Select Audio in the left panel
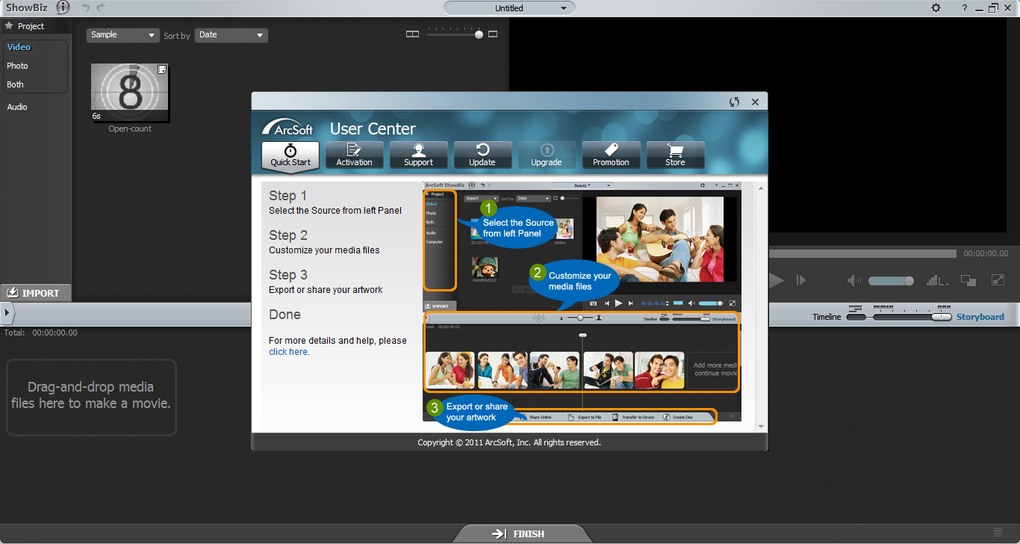1020x544 pixels. [x=17, y=107]
